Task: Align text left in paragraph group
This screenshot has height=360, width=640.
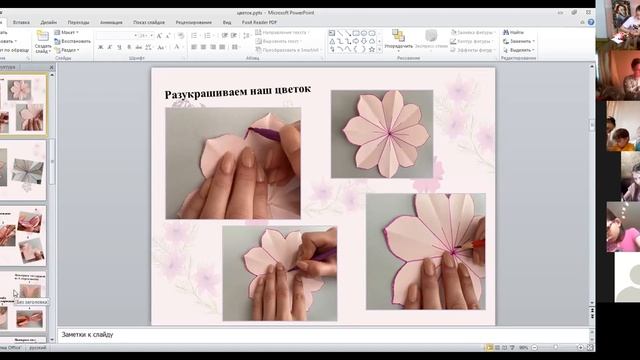Action: tap(194, 47)
